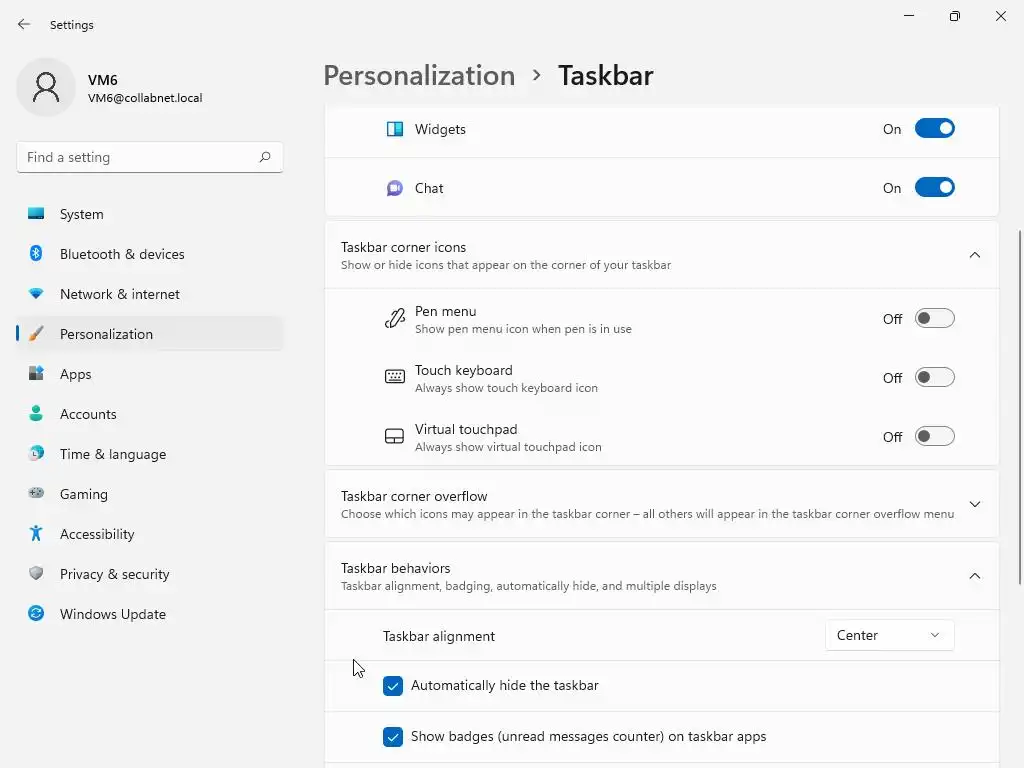
Task: Click the Bluetooth & devices icon
Action: tap(36, 254)
